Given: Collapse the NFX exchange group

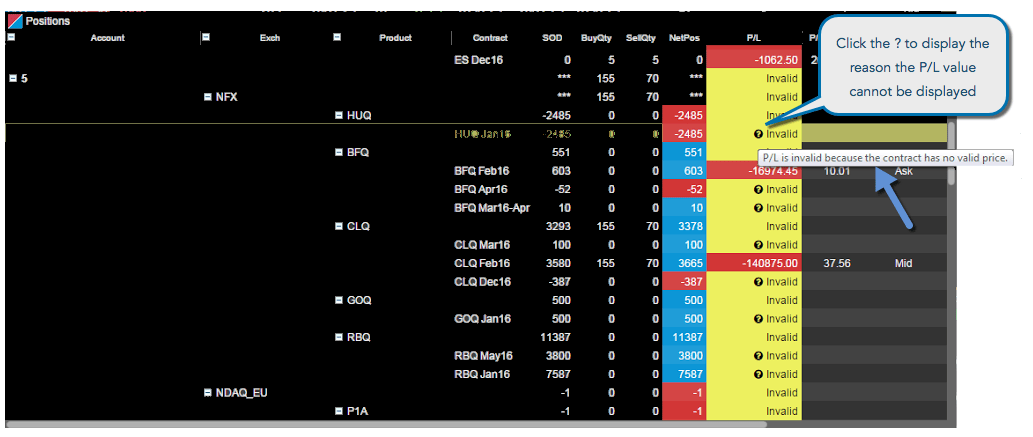Looking at the screenshot, I should (208, 97).
